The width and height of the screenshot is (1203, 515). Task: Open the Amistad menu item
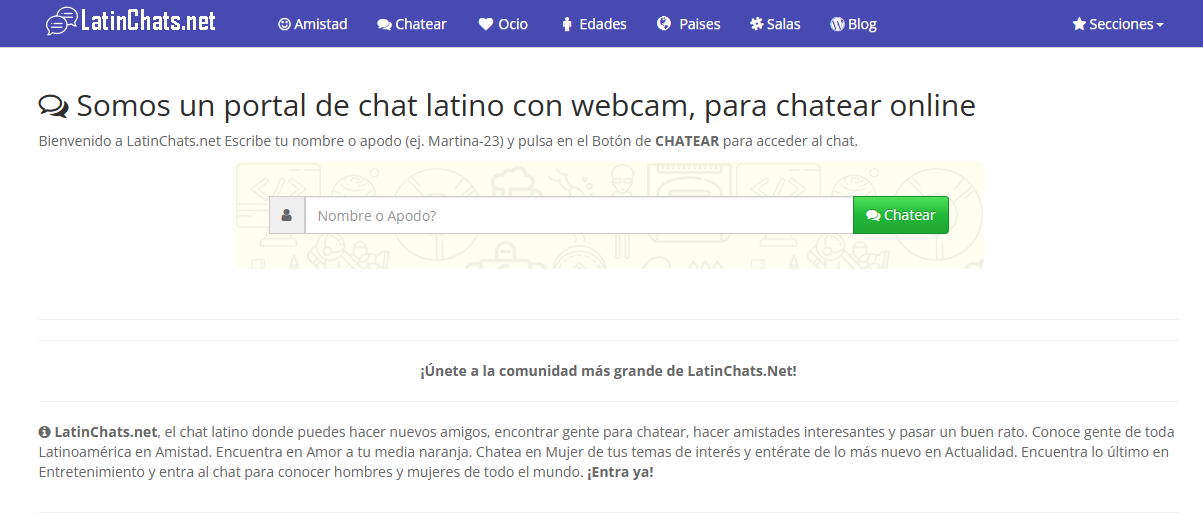point(313,24)
